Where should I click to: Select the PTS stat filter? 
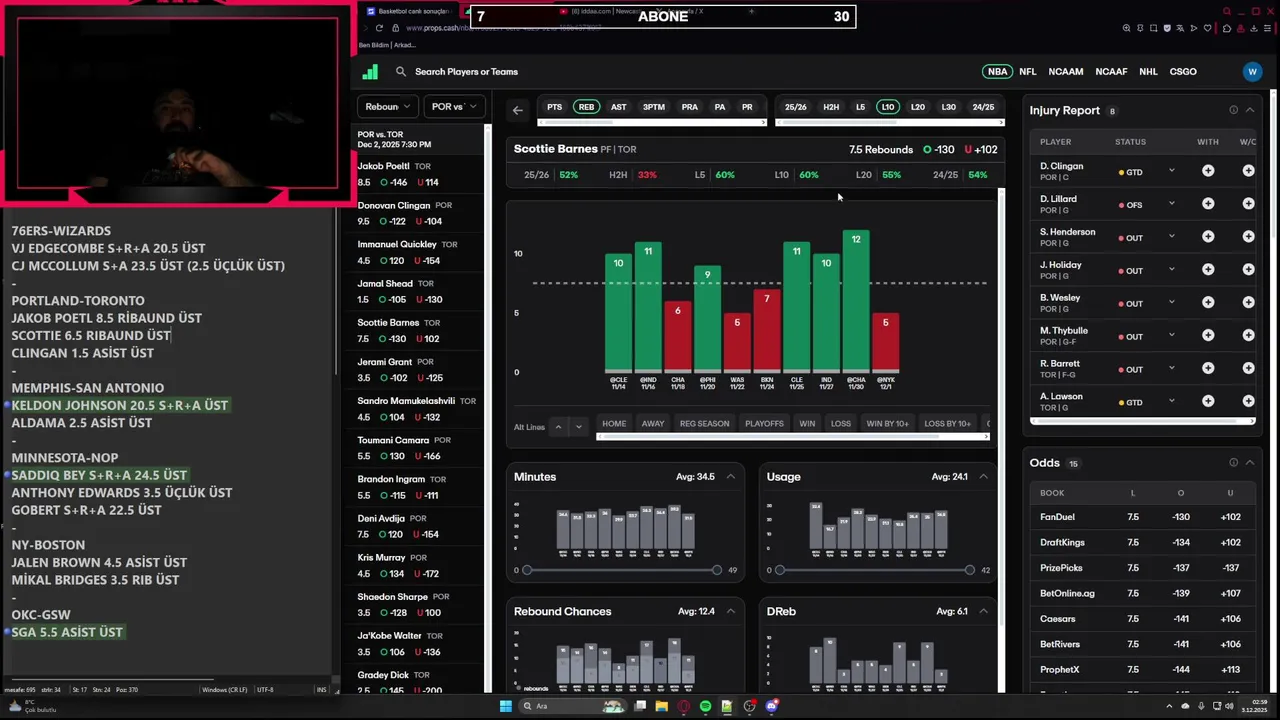coord(554,107)
